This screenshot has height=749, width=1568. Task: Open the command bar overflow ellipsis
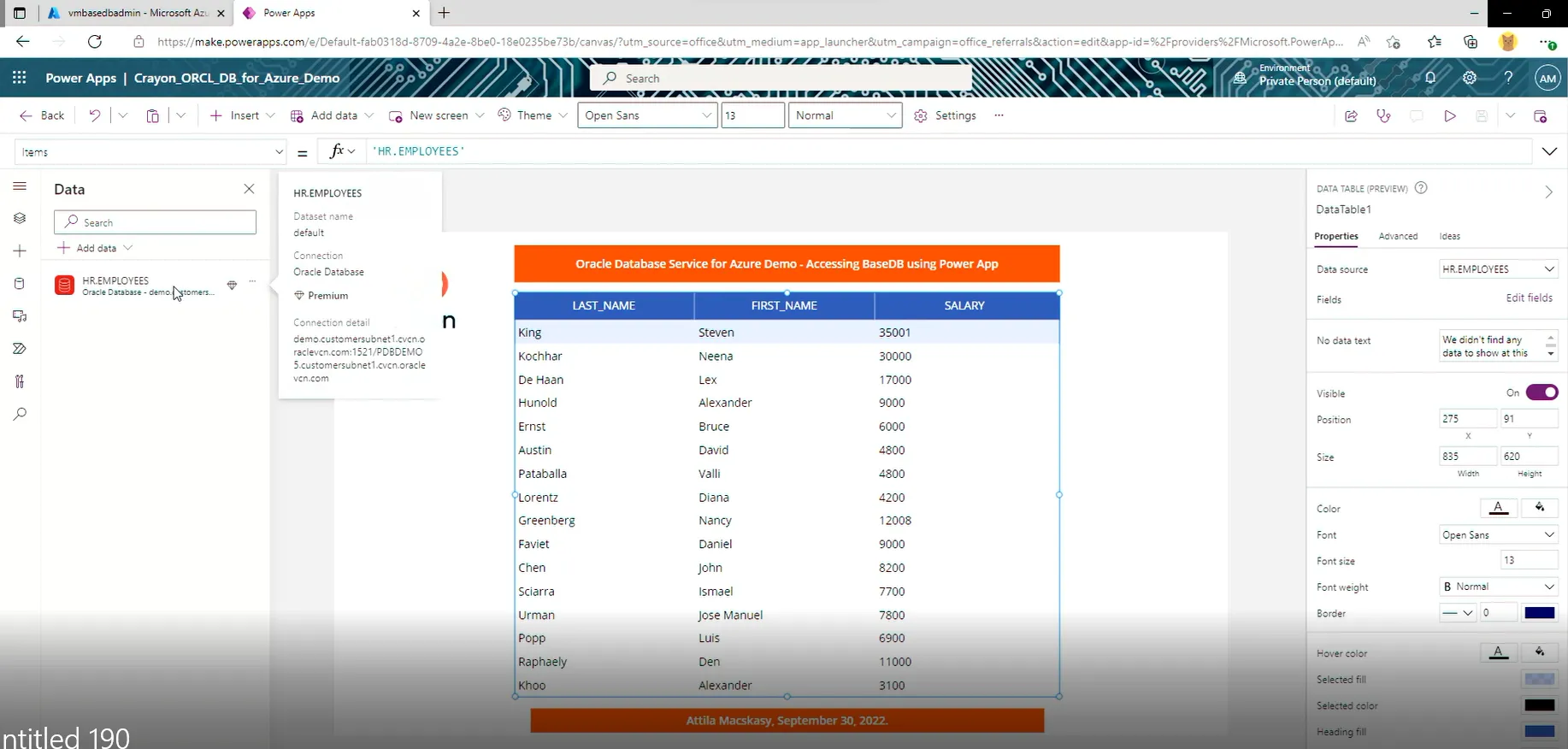(x=999, y=115)
